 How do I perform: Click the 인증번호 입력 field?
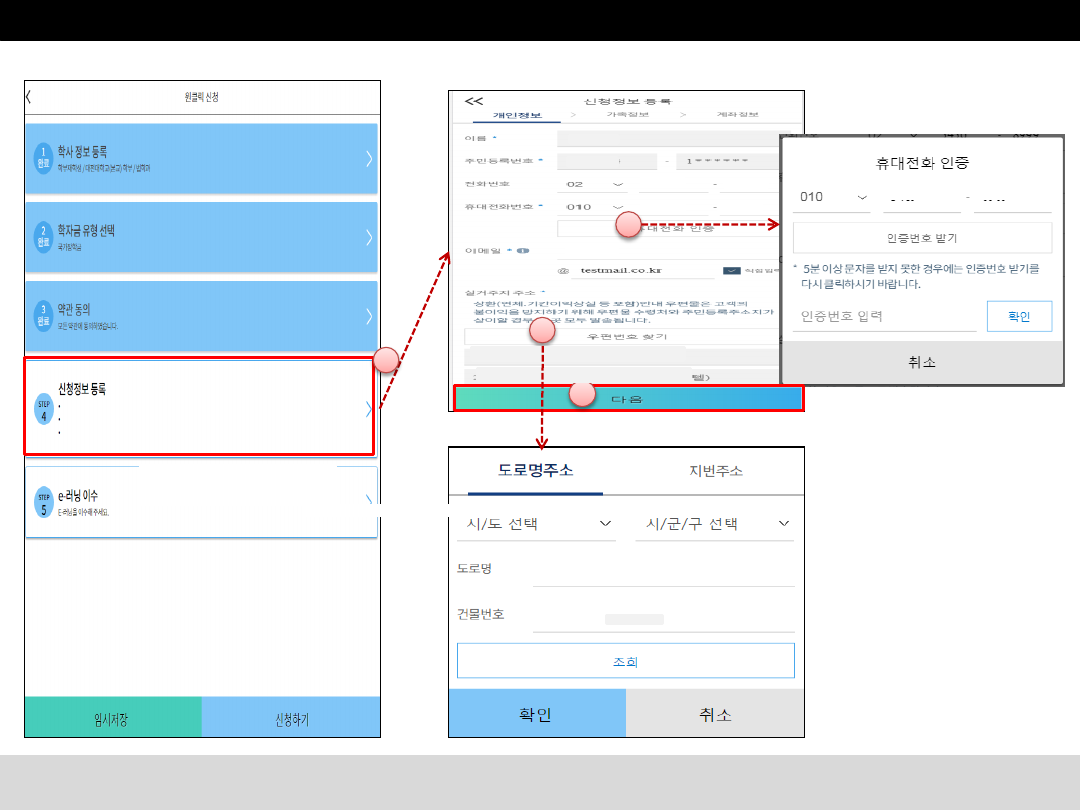[x=884, y=317]
